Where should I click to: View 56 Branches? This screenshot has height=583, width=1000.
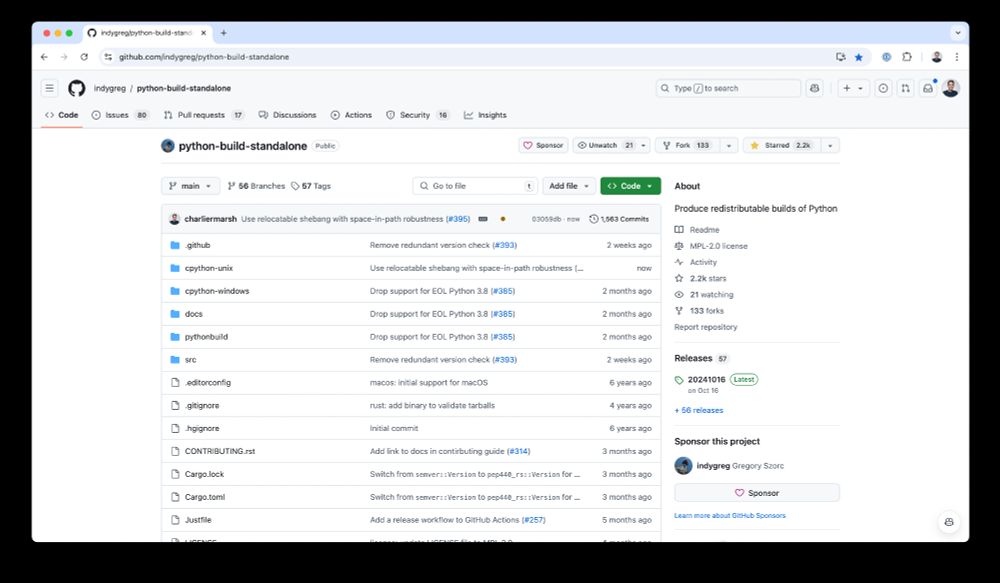pyautogui.click(x=256, y=186)
